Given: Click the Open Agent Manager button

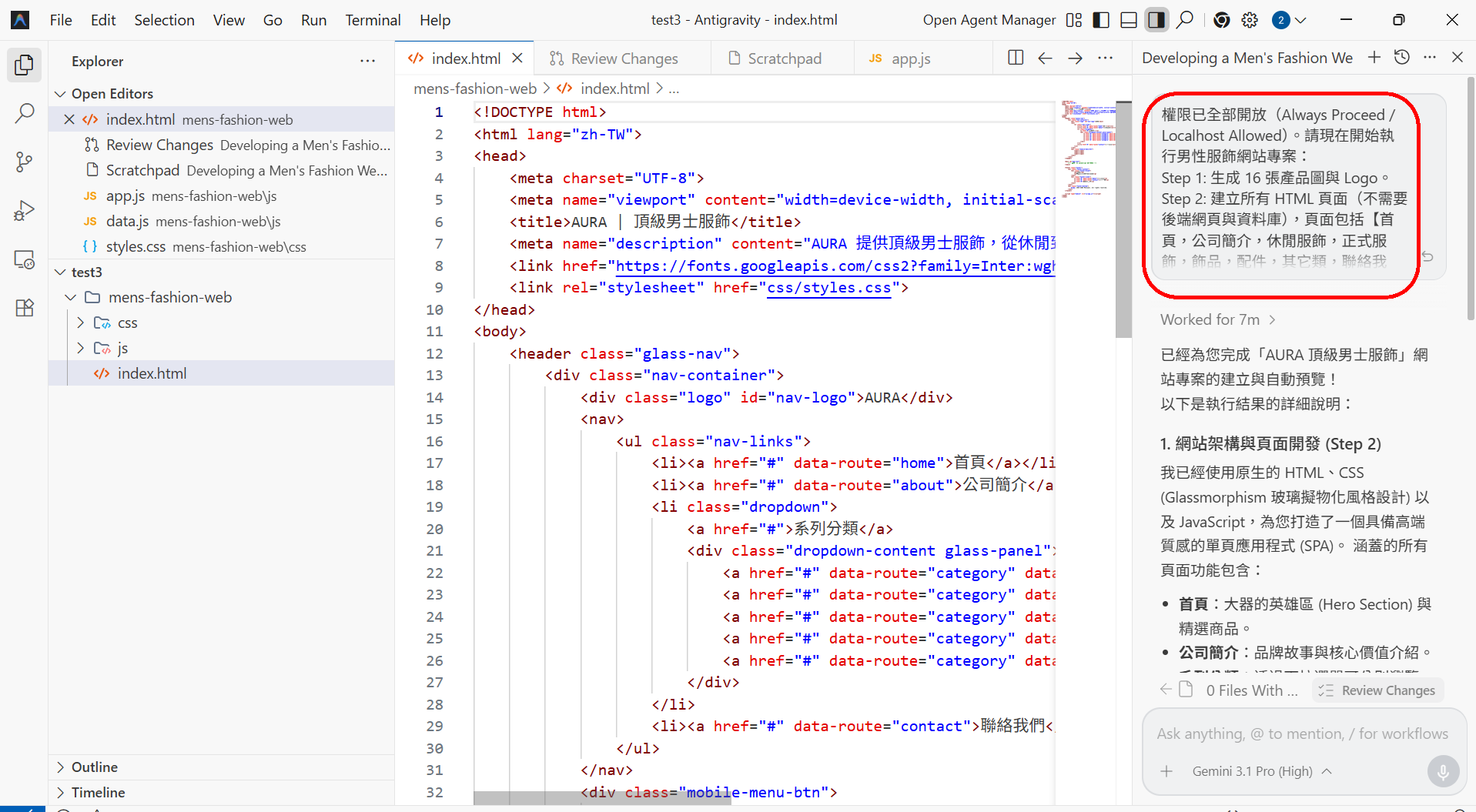Looking at the screenshot, I should click(989, 20).
